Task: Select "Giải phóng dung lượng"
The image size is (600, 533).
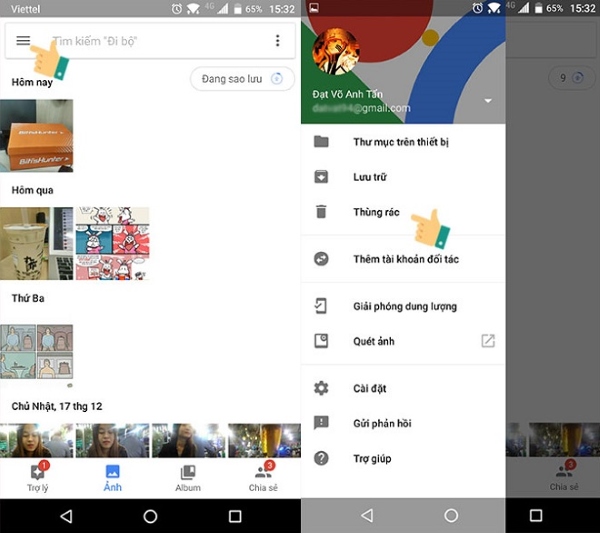Action: click(403, 306)
